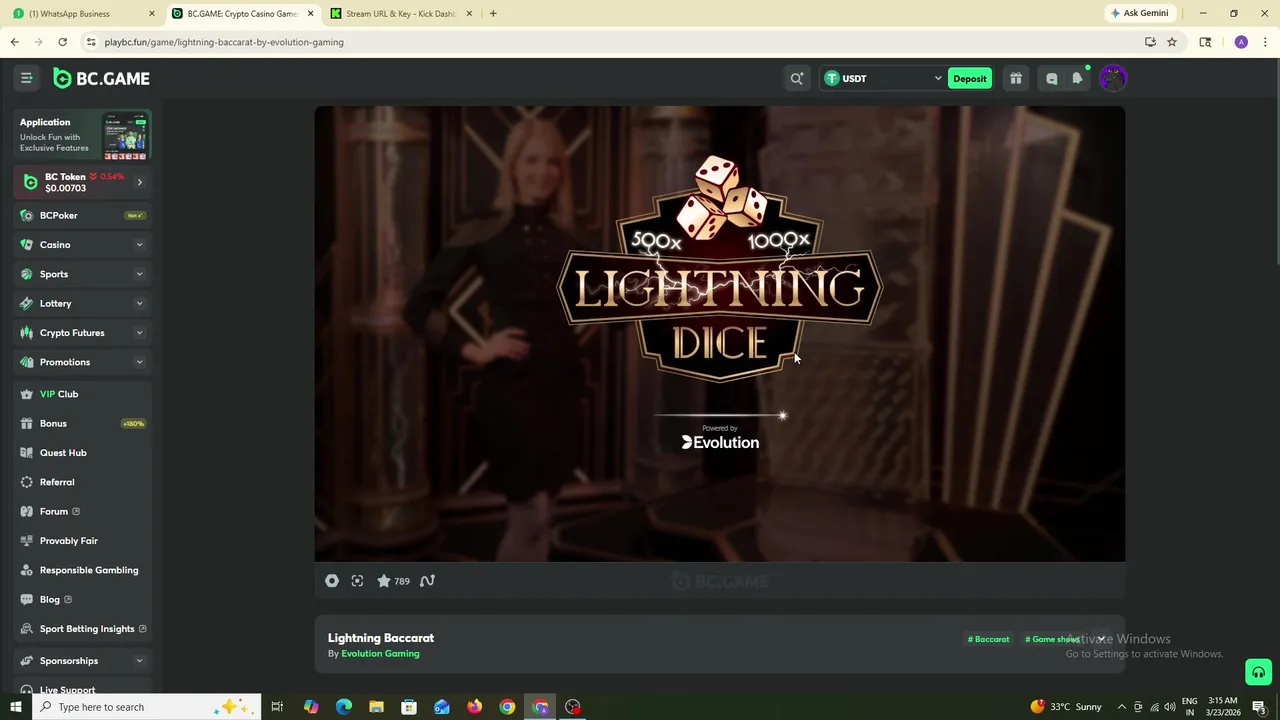The height and width of the screenshot is (720, 1280).
Task: Open the Chrome profile avatar in the toolbar
Action: (1241, 42)
